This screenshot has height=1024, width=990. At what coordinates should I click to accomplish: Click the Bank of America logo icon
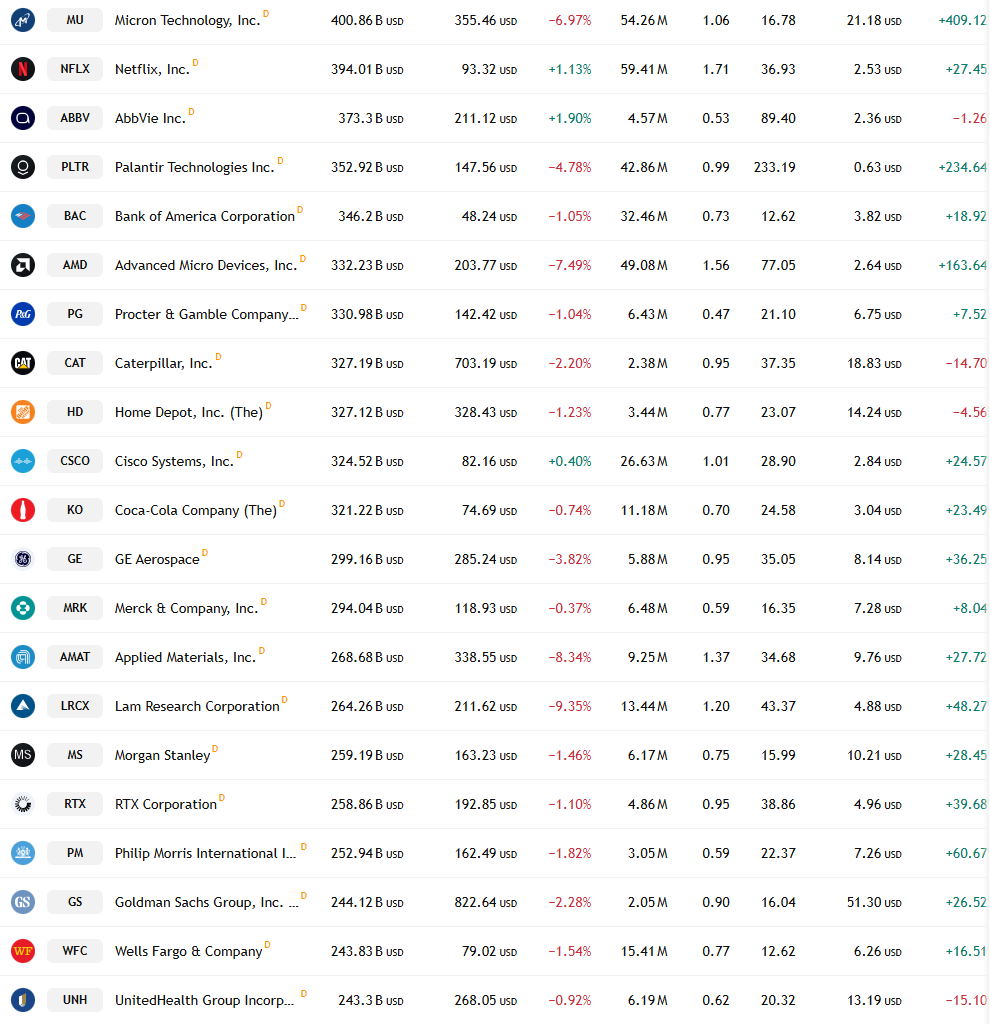(x=23, y=216)
